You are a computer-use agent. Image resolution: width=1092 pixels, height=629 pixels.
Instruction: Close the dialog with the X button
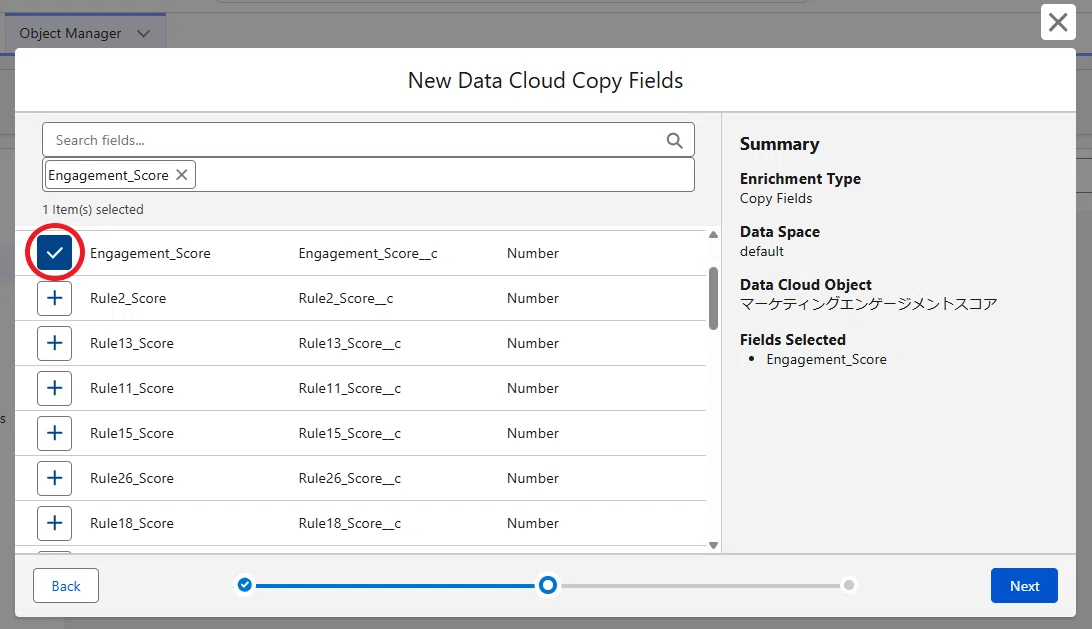click(1058, 22)
